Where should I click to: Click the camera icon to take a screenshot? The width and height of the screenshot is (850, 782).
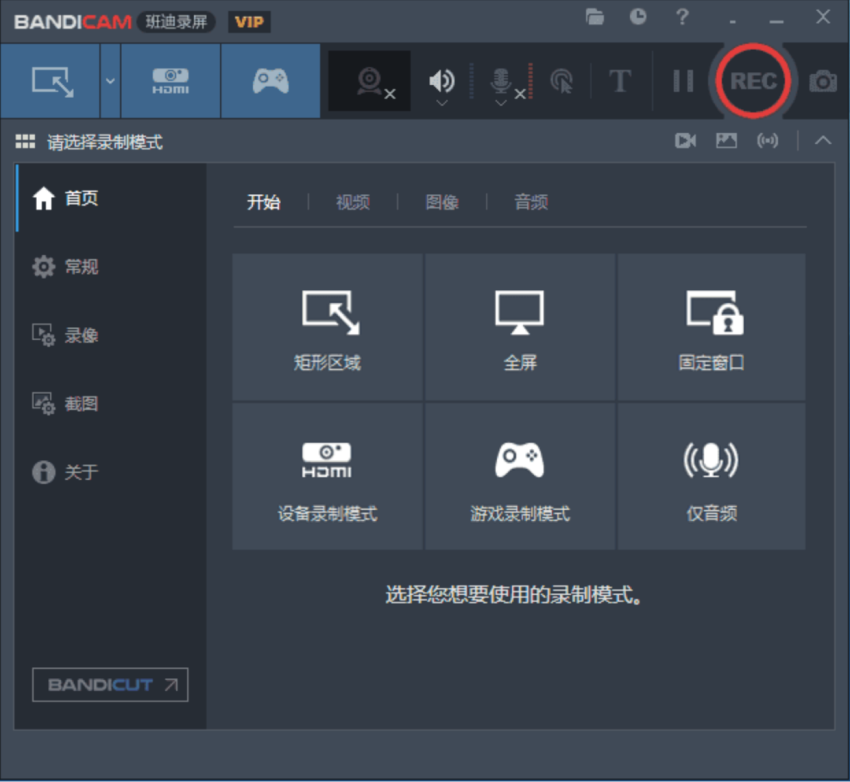[x=822, y=82]
